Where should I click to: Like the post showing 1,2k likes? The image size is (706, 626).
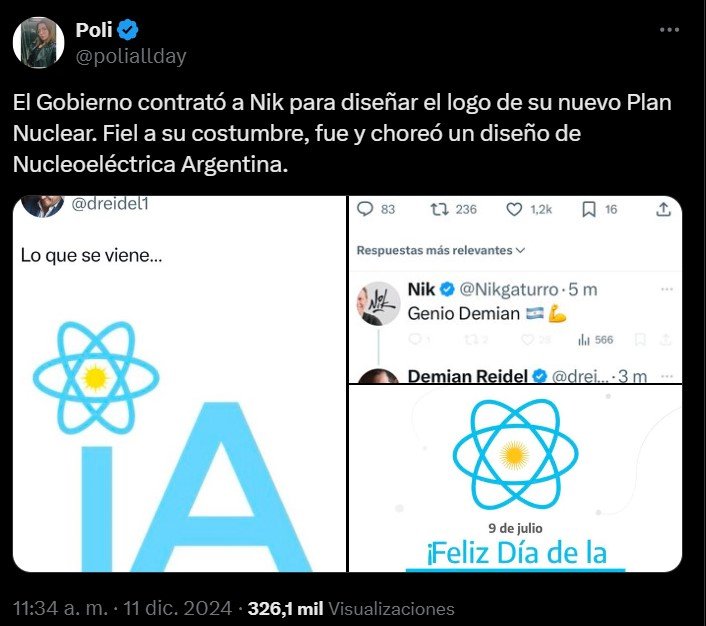pyautogui.click(x=514, y=209)
